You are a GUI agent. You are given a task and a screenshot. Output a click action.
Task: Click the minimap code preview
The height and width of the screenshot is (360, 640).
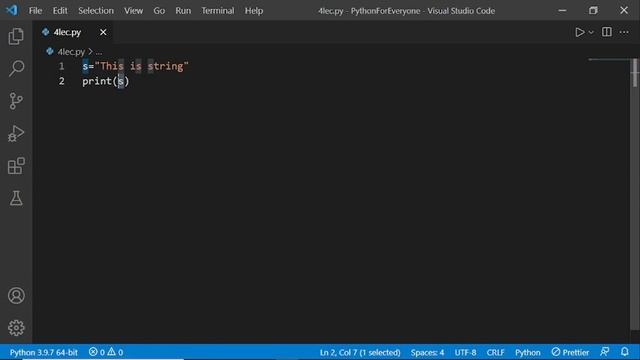(609, 60)
